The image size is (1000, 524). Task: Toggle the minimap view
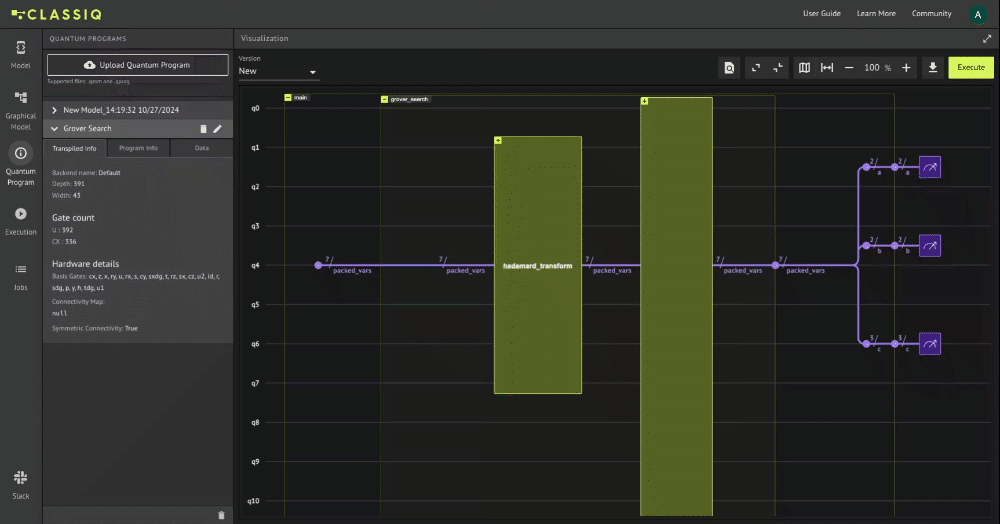click(804, 68)
